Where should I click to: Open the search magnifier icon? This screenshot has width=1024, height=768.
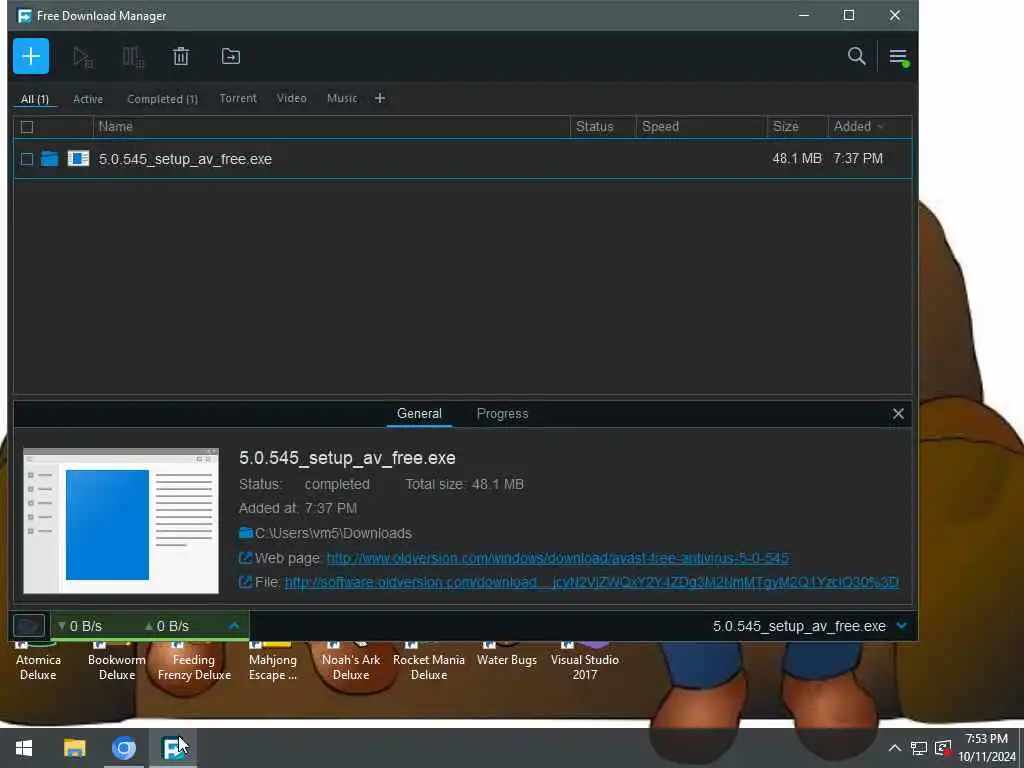[856, 56]
